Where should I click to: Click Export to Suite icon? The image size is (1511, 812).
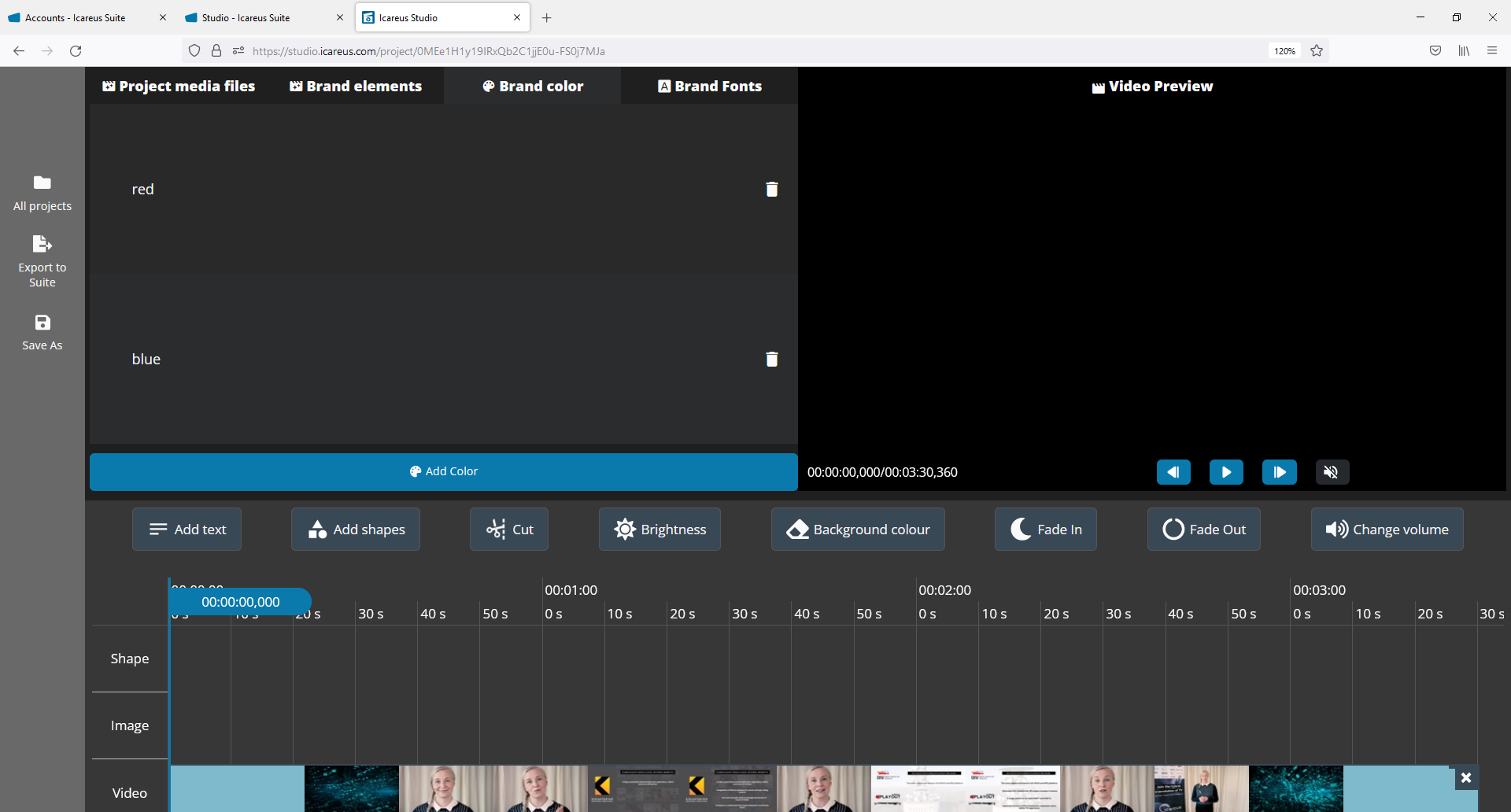click(x=42, y=245)
